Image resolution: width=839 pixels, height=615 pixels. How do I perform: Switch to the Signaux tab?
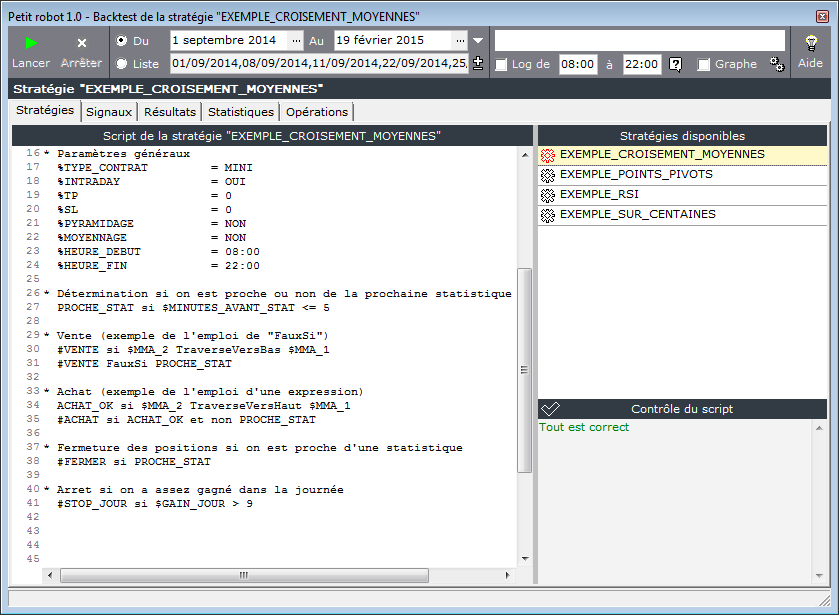[x=108, y=112]
